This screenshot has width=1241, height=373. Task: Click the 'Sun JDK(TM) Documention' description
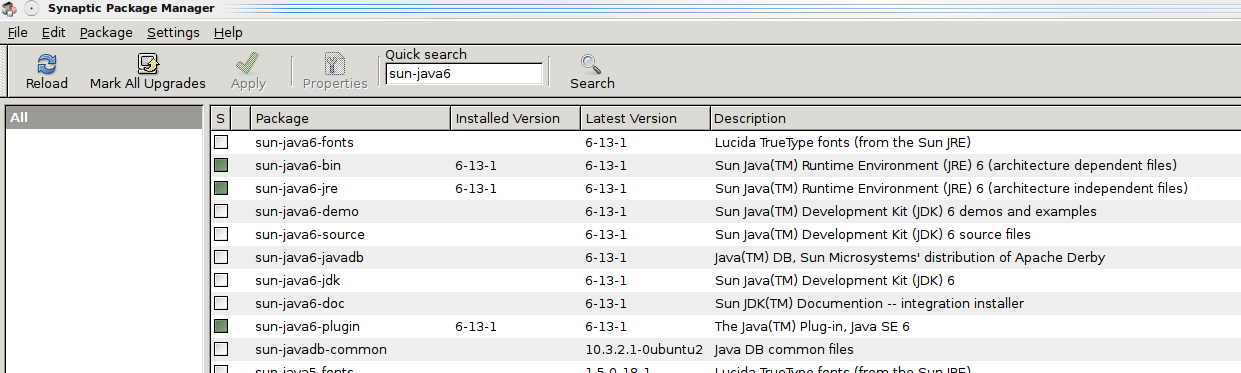869,303
